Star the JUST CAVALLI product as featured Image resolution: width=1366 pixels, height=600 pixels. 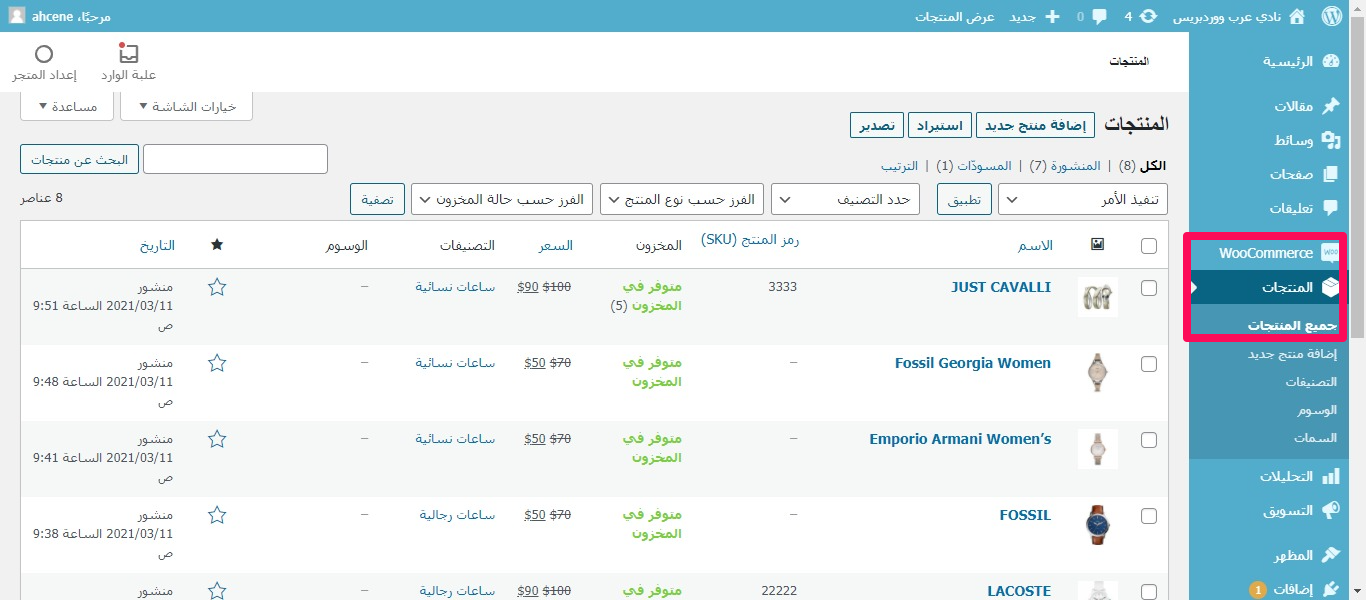coord(217,287)
